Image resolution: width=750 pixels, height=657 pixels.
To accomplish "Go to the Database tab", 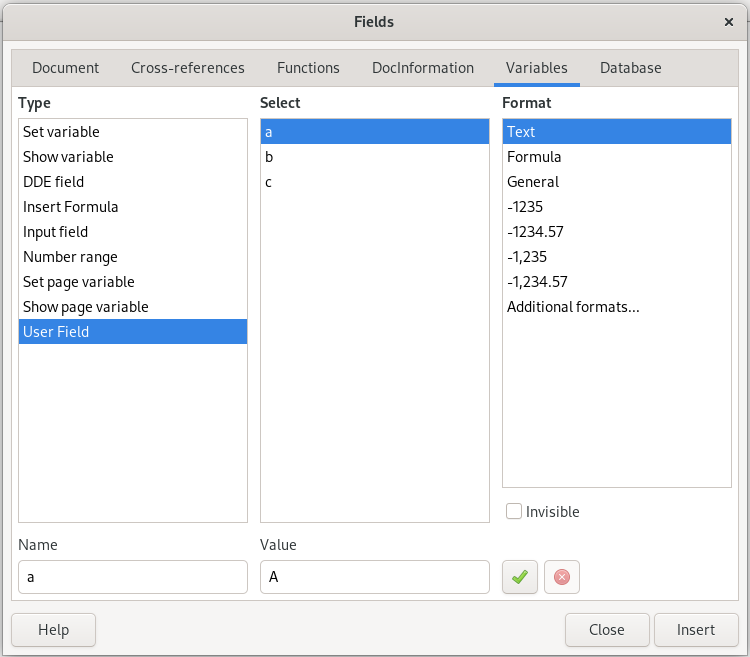I will point(630,68).
